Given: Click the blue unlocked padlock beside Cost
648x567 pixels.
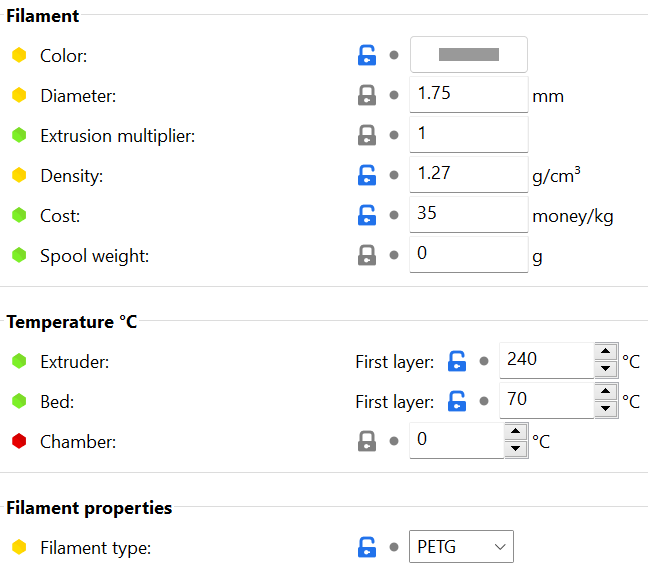Looking at the screenshot, I should [367, 215].
